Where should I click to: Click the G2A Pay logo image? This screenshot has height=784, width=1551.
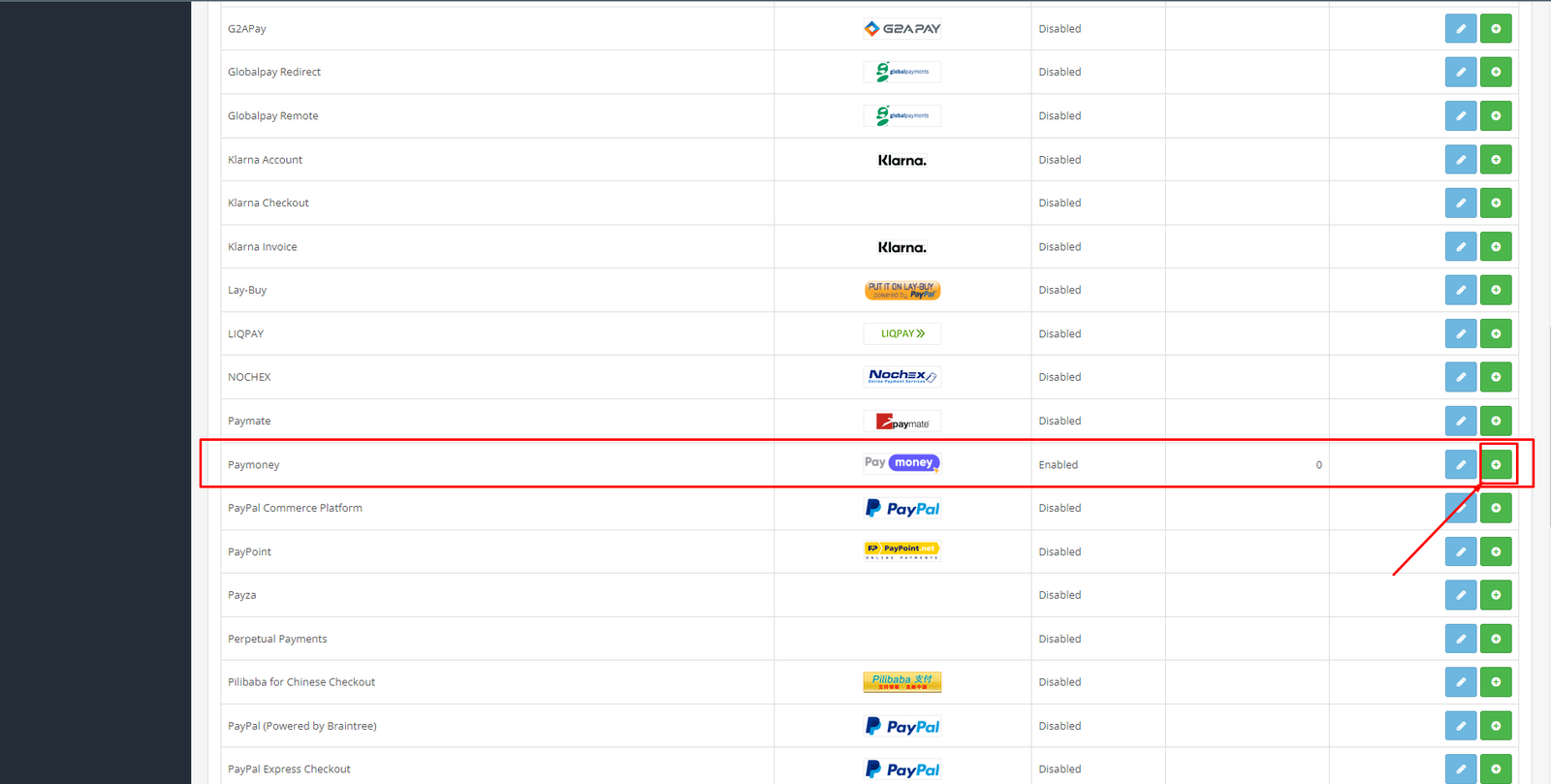coord(902,29)
